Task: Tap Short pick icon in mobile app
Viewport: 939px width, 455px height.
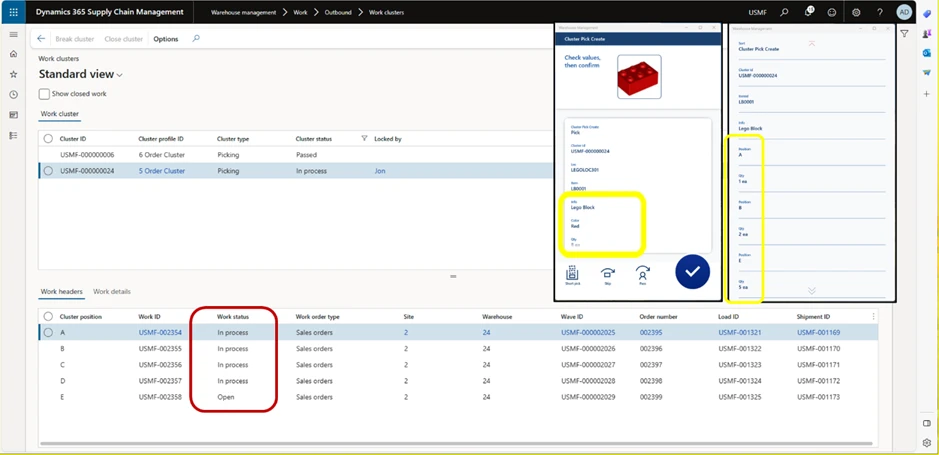Action: click(572, 275)
